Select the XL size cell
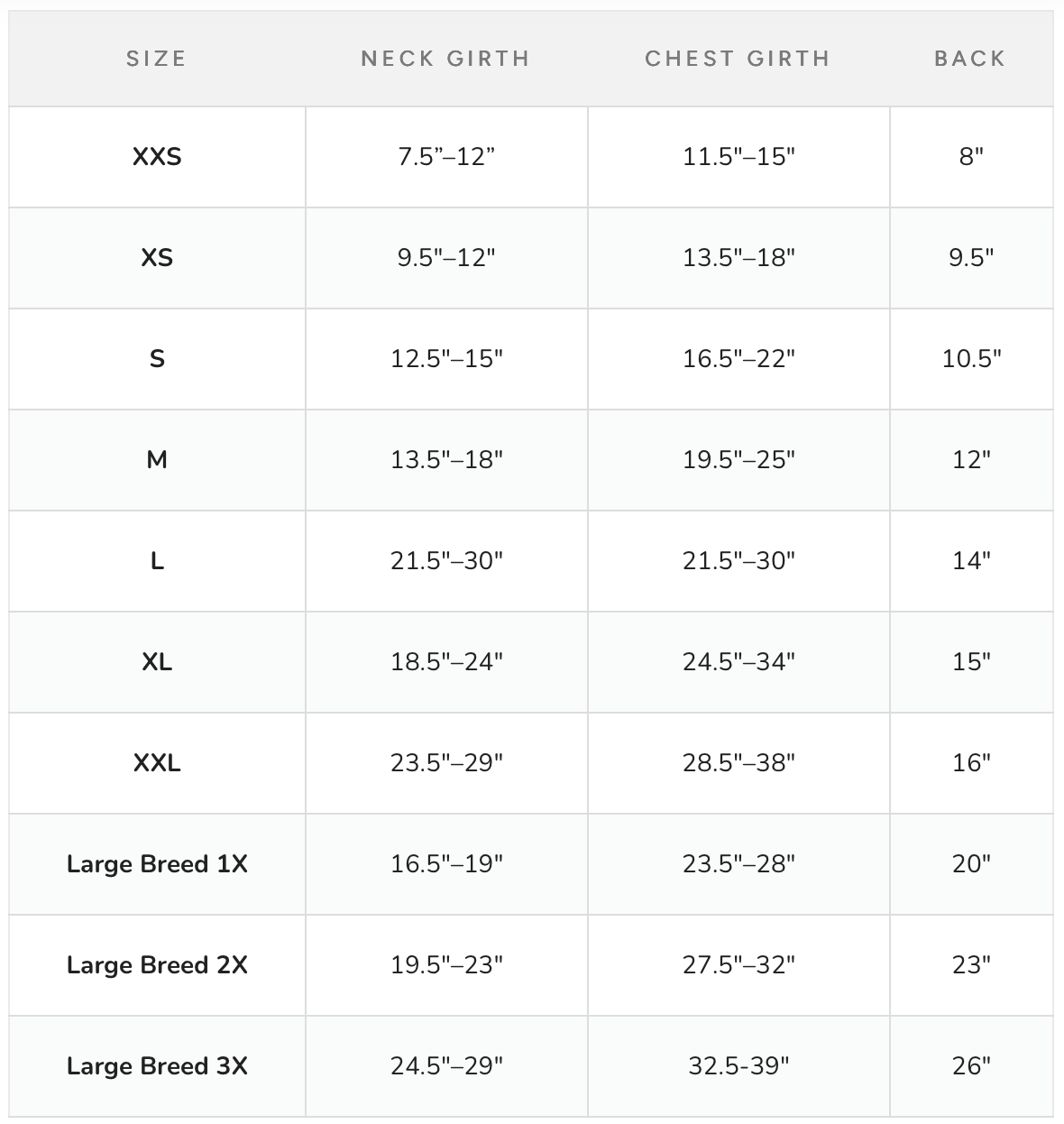The image size is (1064, 1124). [157, 662]
